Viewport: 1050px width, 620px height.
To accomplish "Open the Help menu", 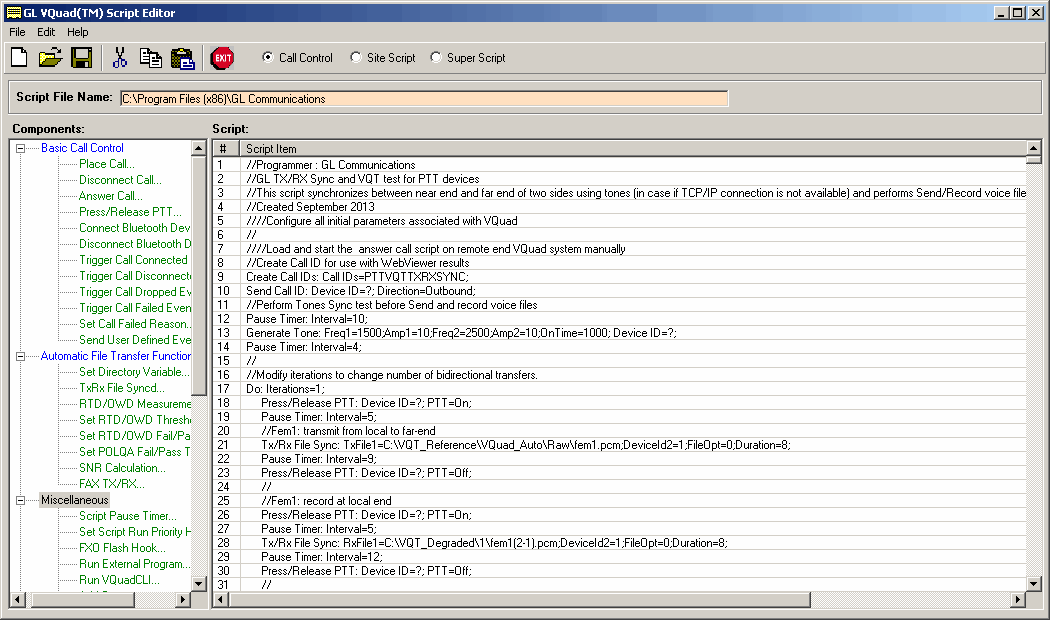I will pyautogui.click(x=78, y=32).
